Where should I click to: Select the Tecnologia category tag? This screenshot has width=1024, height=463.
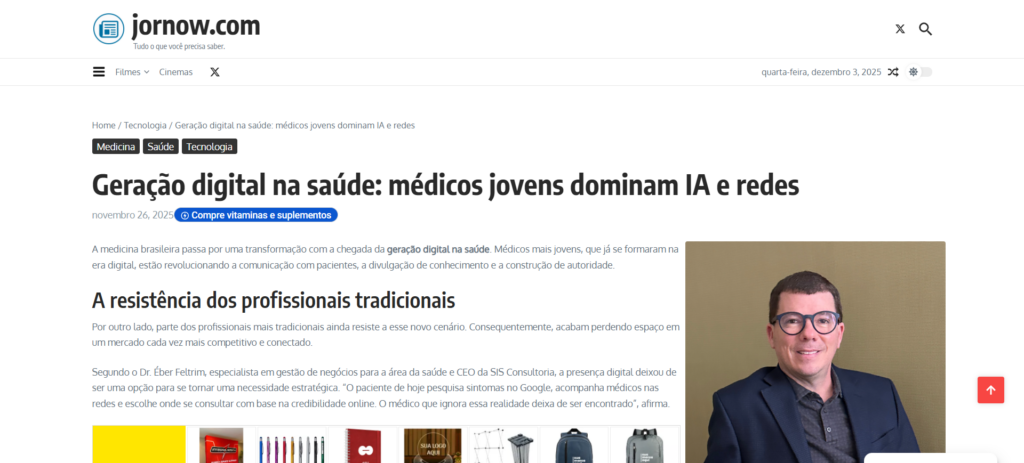point(210,146)
